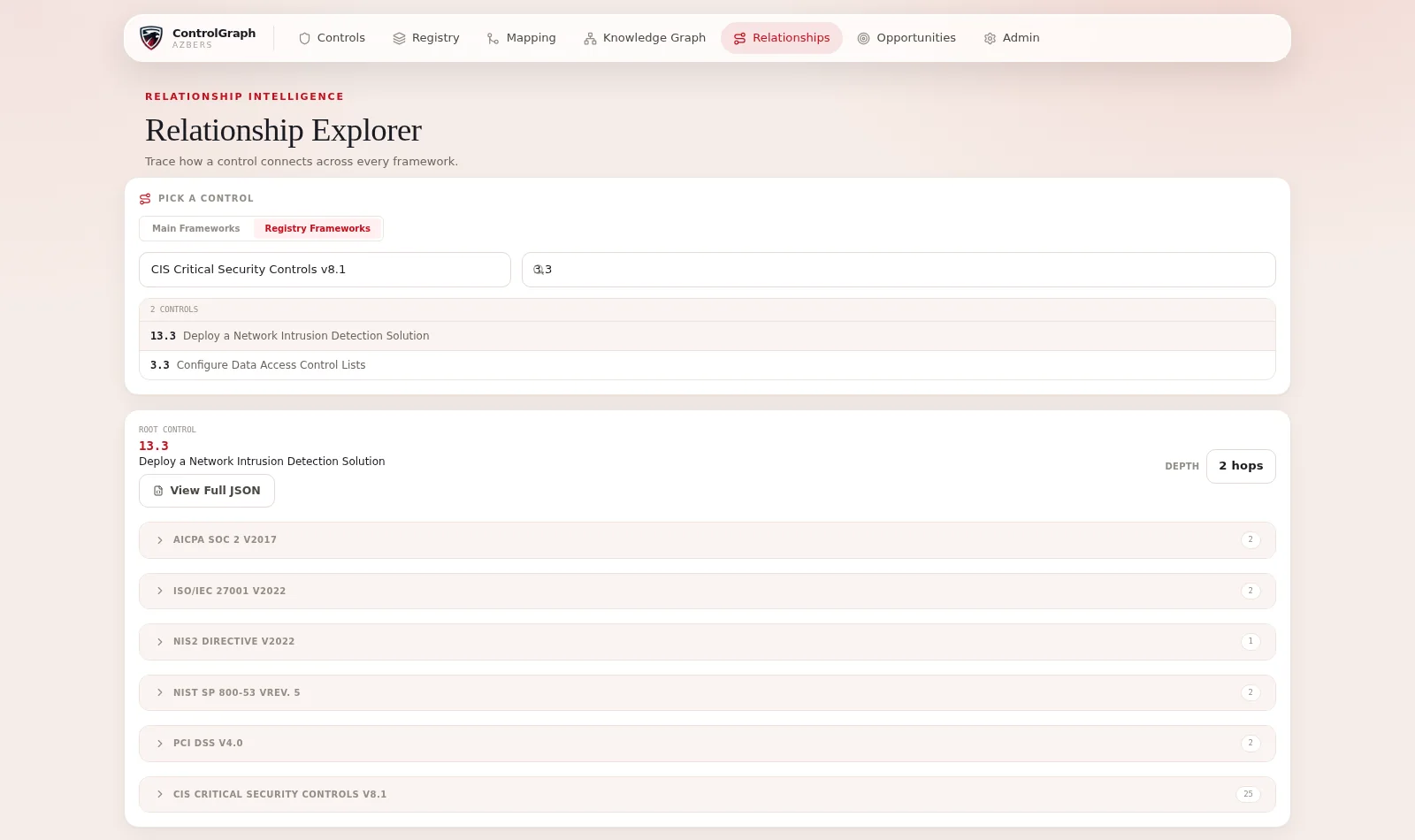The width and height of the screenshot is (1415, 840).
Task: Click the count badge on NIS2 Directive row
Action: point(1251,641)
